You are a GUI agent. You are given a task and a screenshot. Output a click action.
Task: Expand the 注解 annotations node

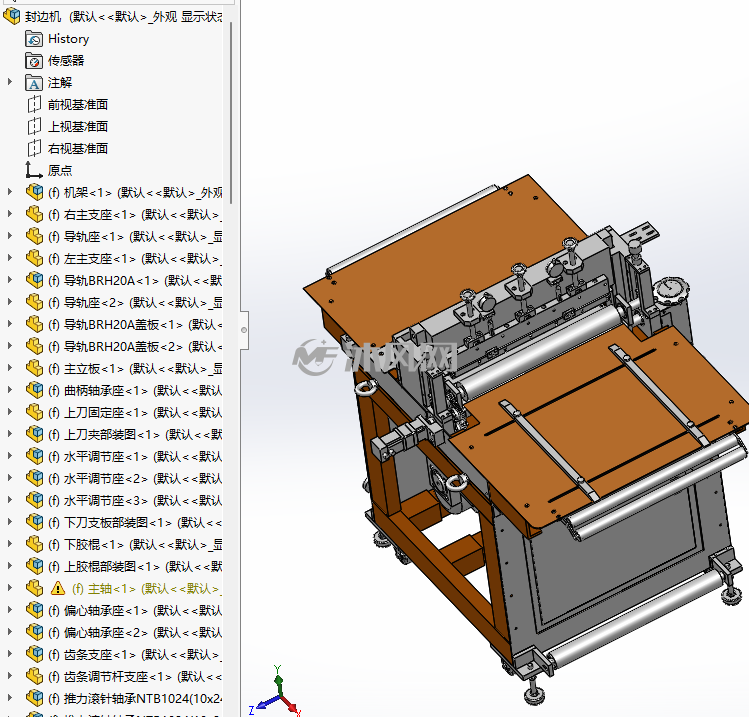[10, 82]
